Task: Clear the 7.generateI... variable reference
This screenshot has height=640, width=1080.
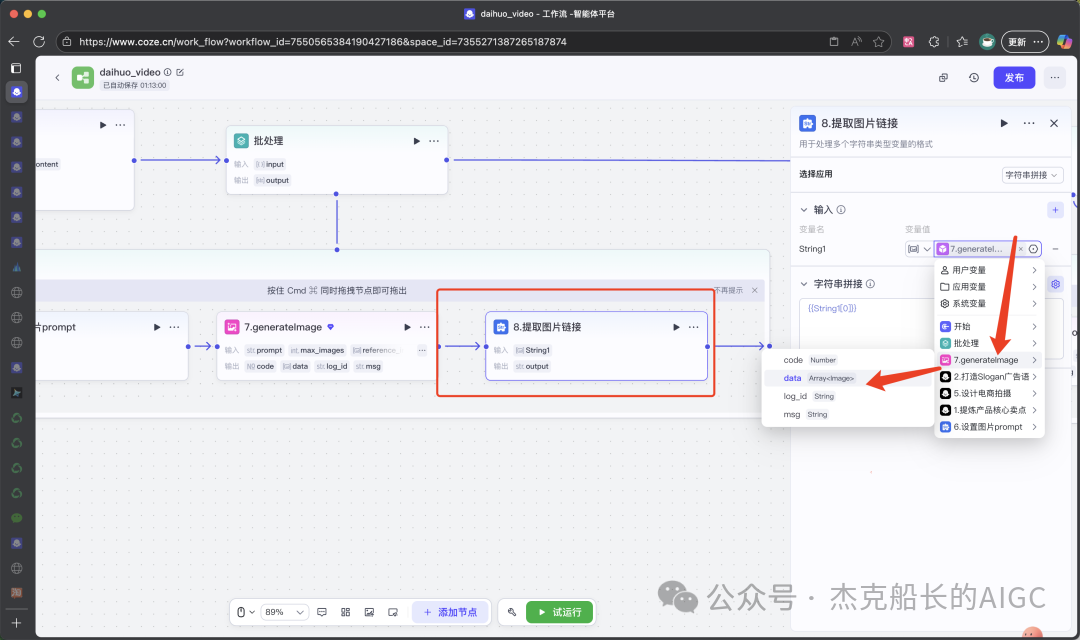Action: click(x=1021, y=249)
